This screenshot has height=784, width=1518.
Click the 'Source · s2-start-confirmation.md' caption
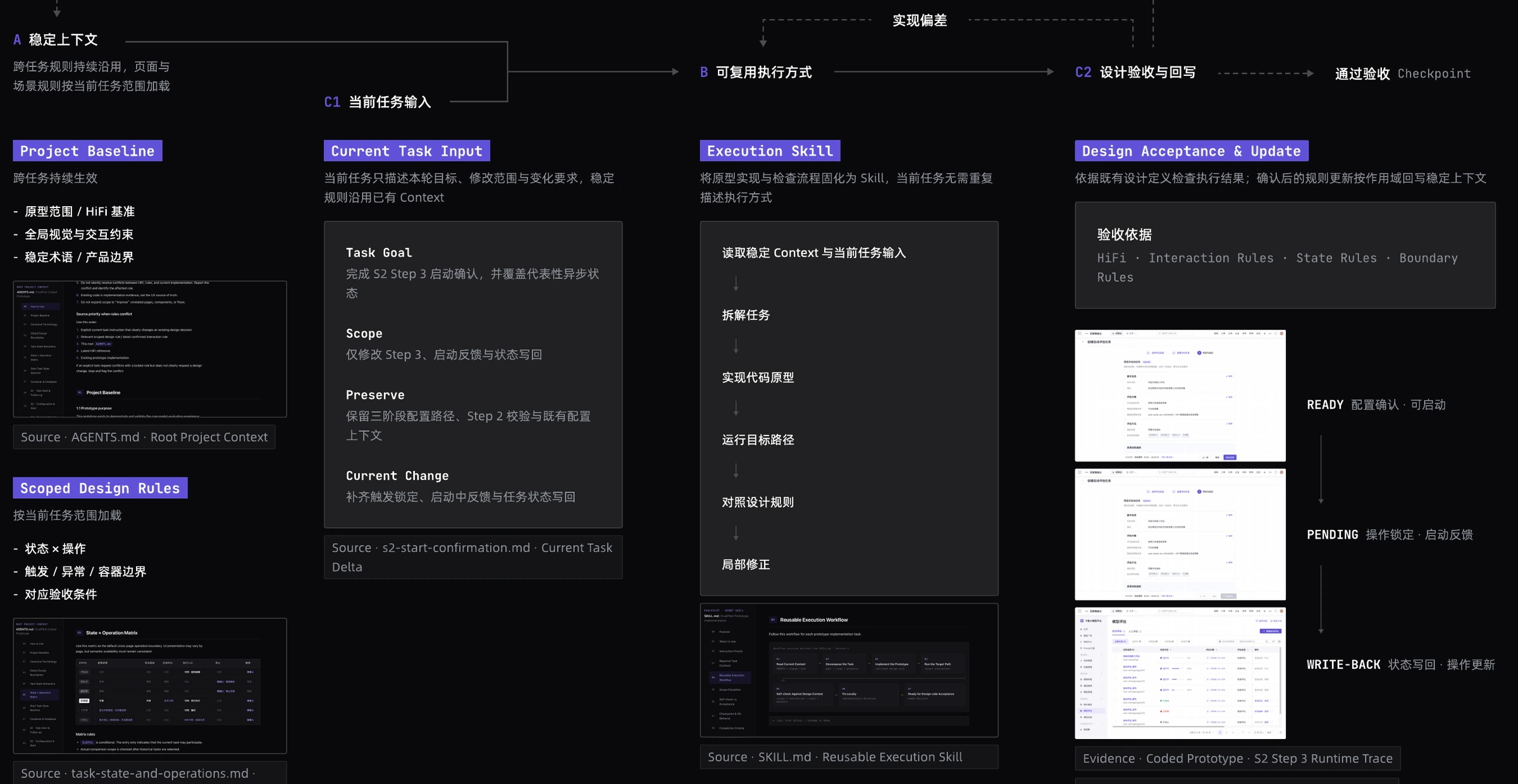point(473,557)
